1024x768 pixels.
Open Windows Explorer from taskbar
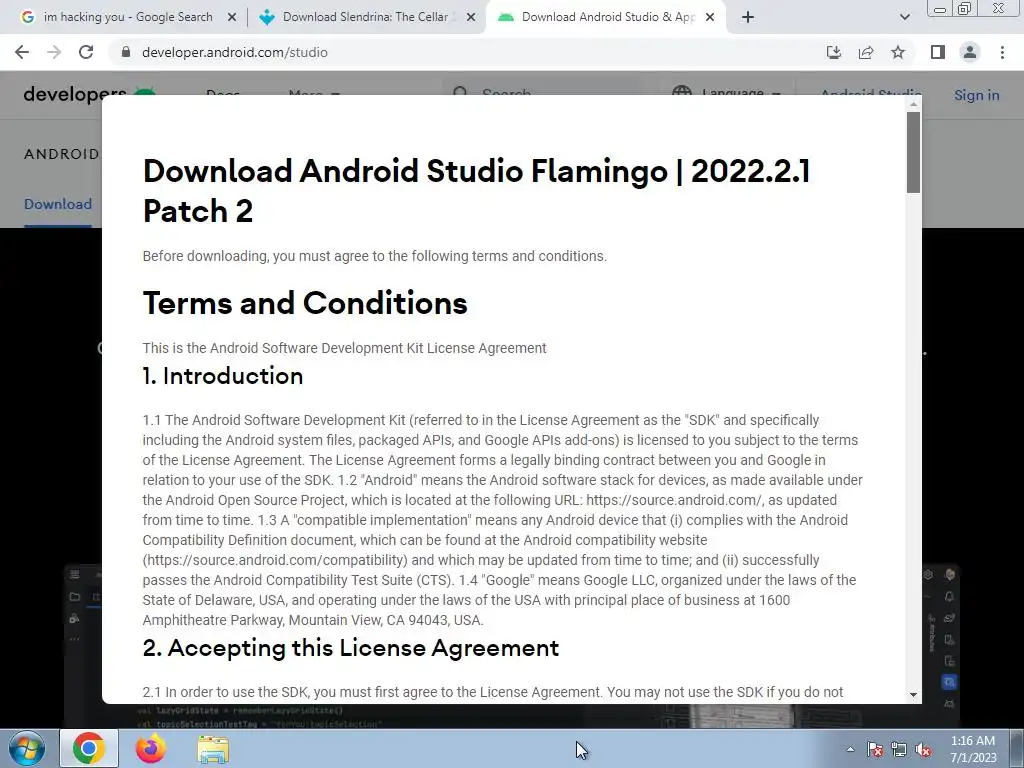[213, 749]
